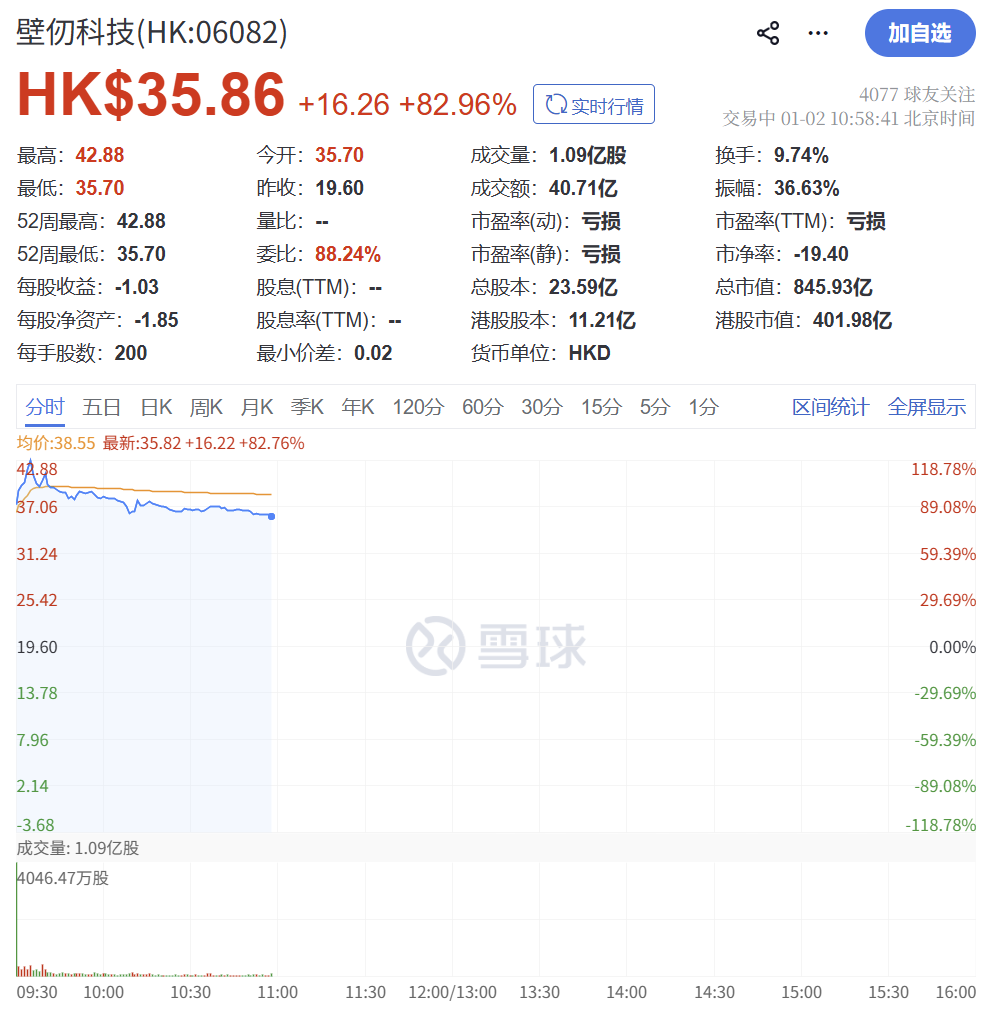Switch to the 60分 chart tab
998x1016 pixels.
(x=483, y=407)
